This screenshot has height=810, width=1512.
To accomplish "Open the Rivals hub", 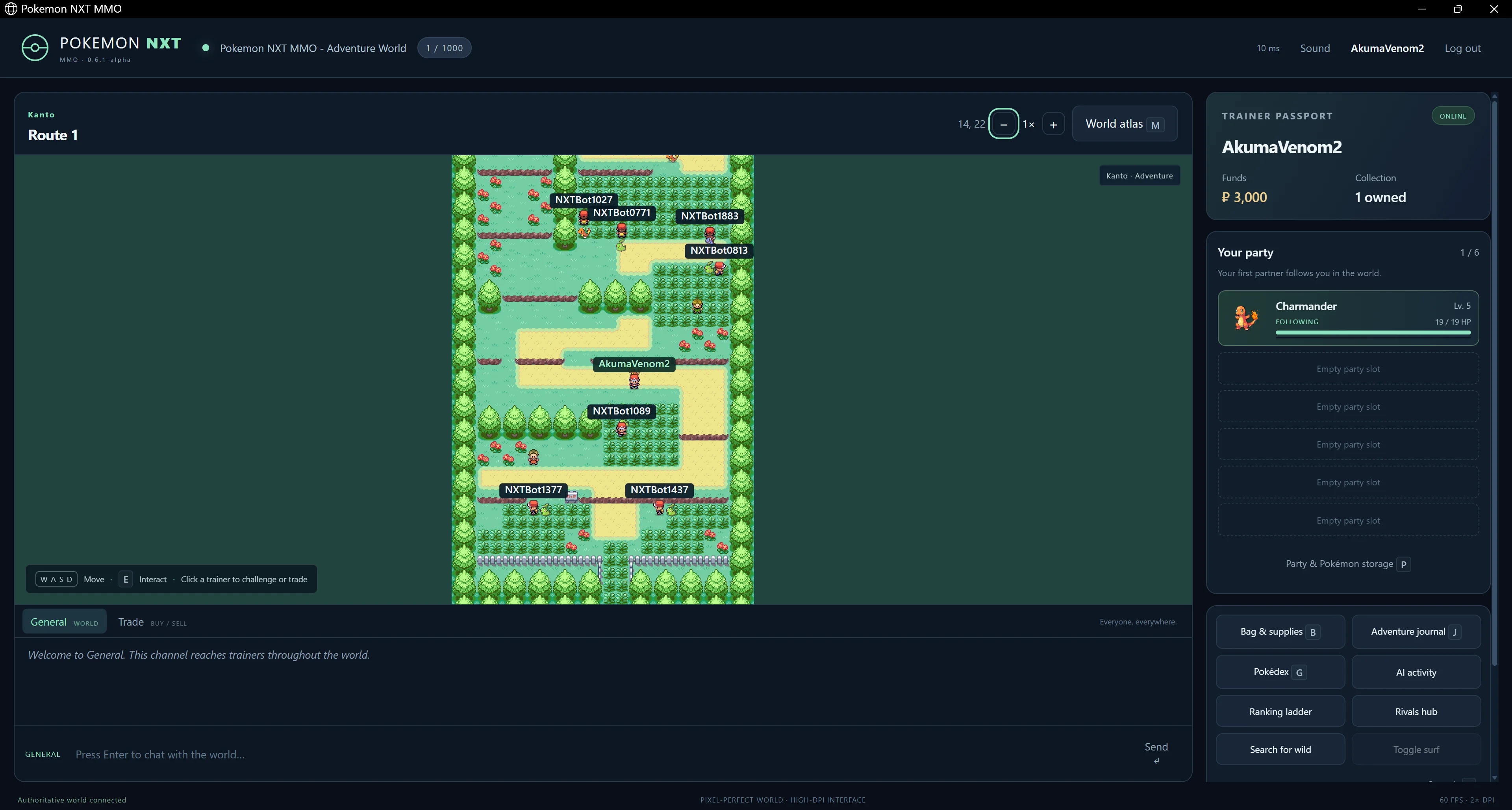I will click(x=1416, y=712).
